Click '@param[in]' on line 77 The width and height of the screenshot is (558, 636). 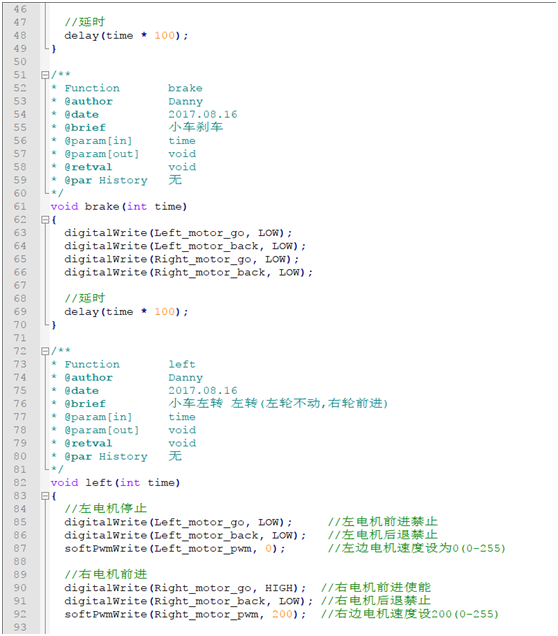pyautogui.click(x=98, y=417)
